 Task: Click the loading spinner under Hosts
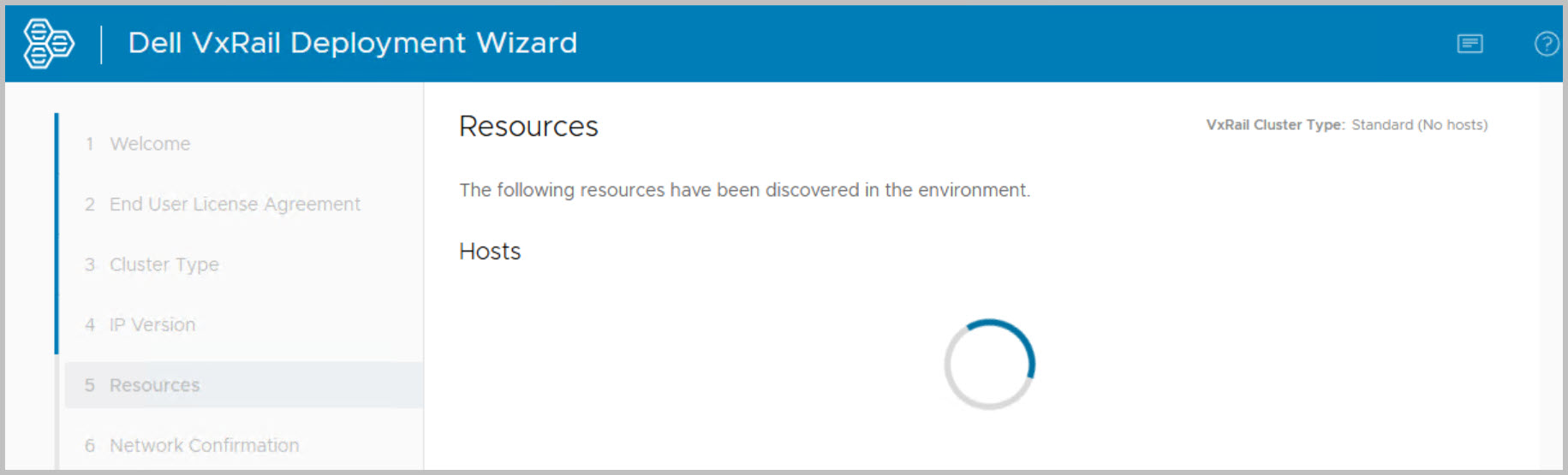click(x=989, y=365)
